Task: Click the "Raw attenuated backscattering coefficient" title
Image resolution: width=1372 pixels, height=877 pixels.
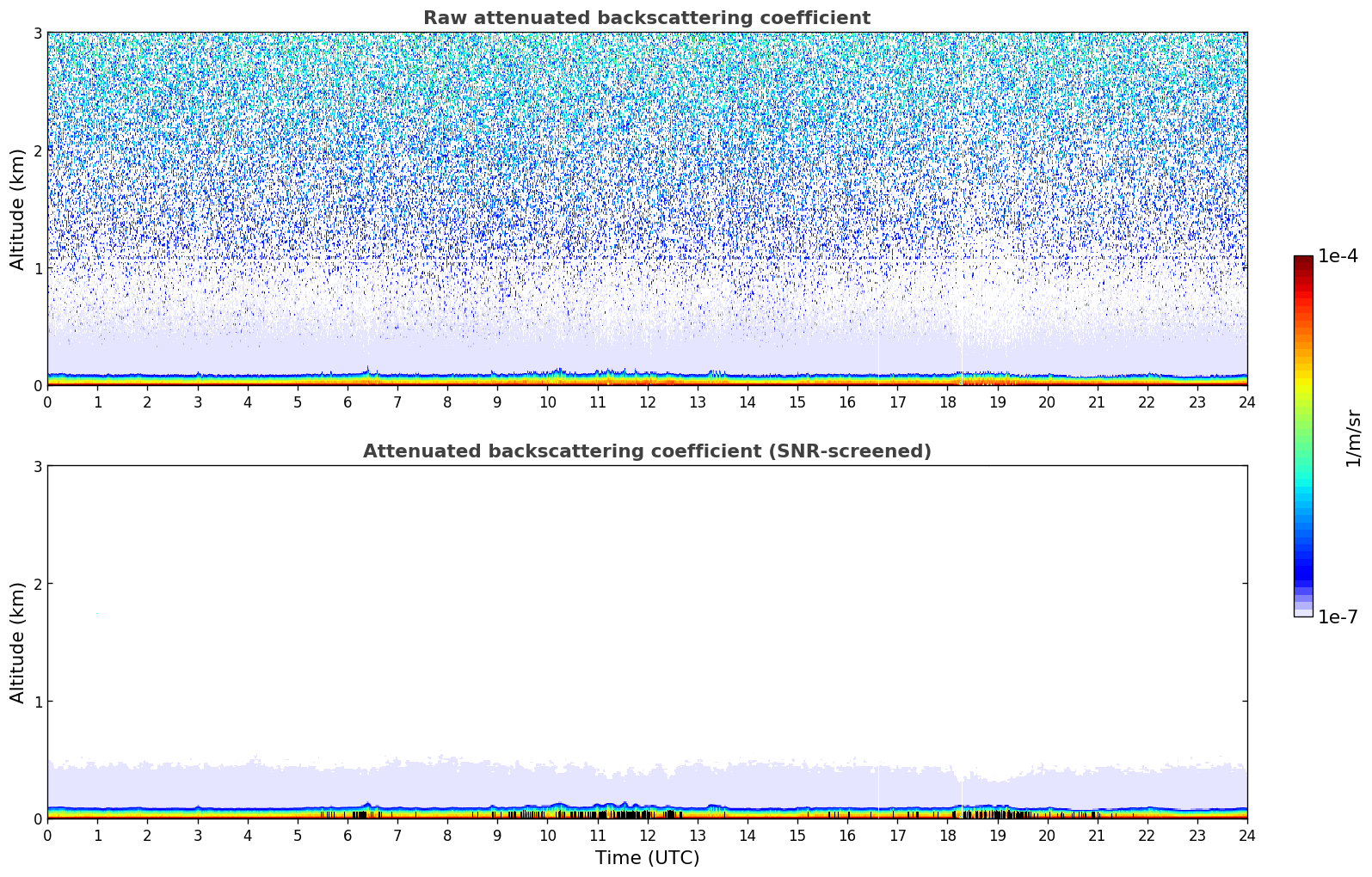Action: tap(646, 18)
